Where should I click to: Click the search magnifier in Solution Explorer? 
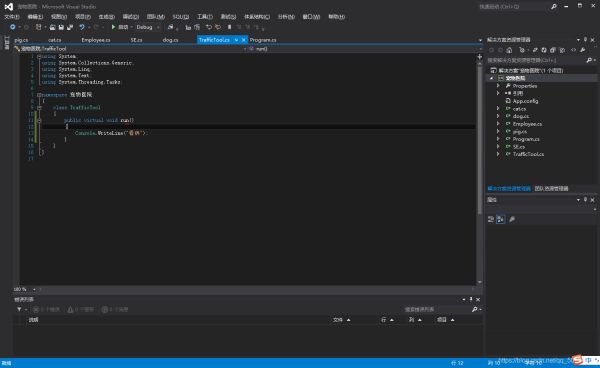point(589,60)
